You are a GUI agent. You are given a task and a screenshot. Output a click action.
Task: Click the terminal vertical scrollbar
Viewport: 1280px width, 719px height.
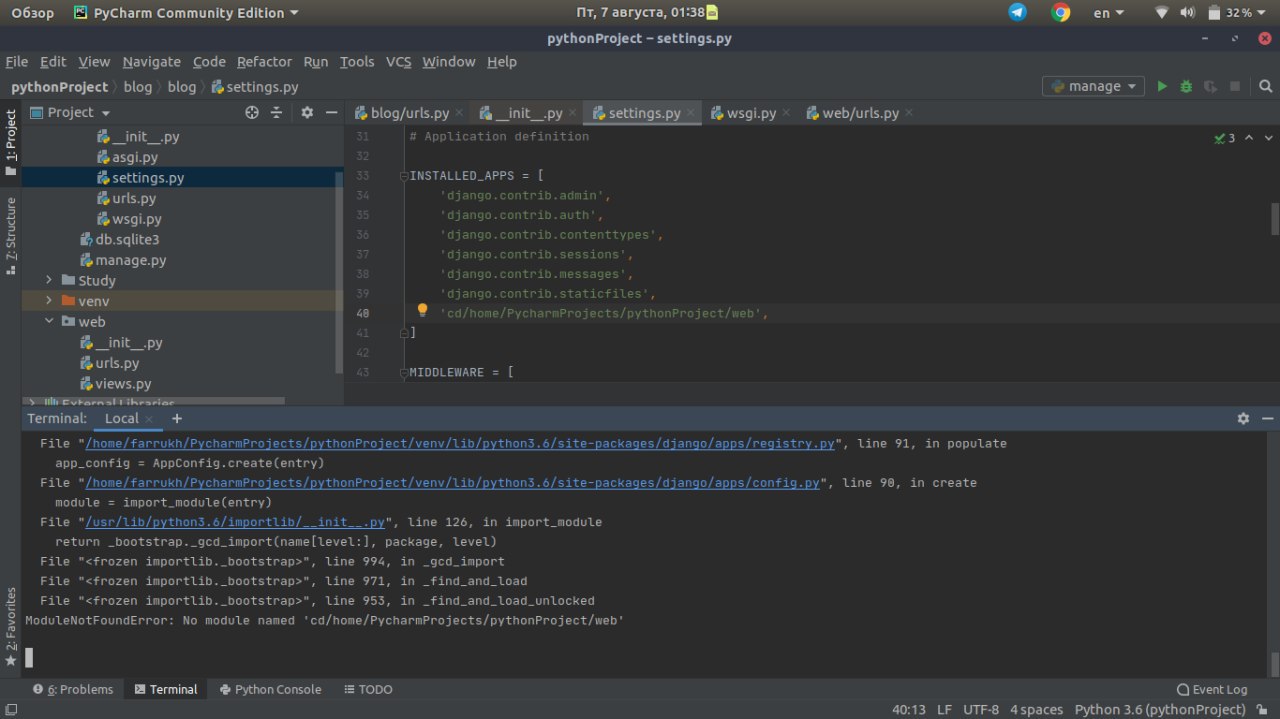click(x=1275, y=663)
